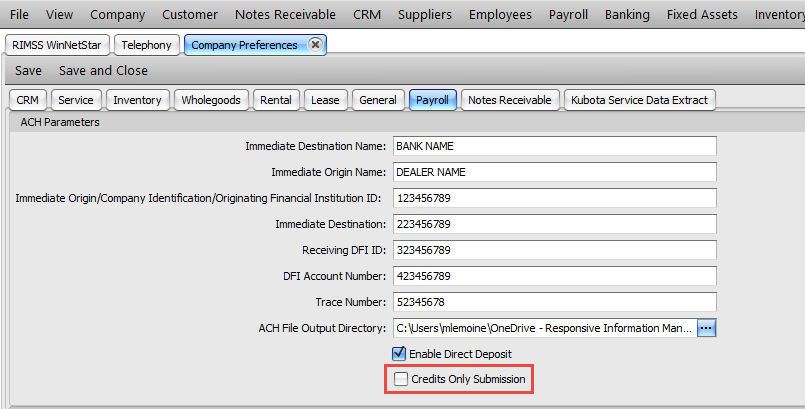
Task: Open the File menu
Action: (20, 15)
